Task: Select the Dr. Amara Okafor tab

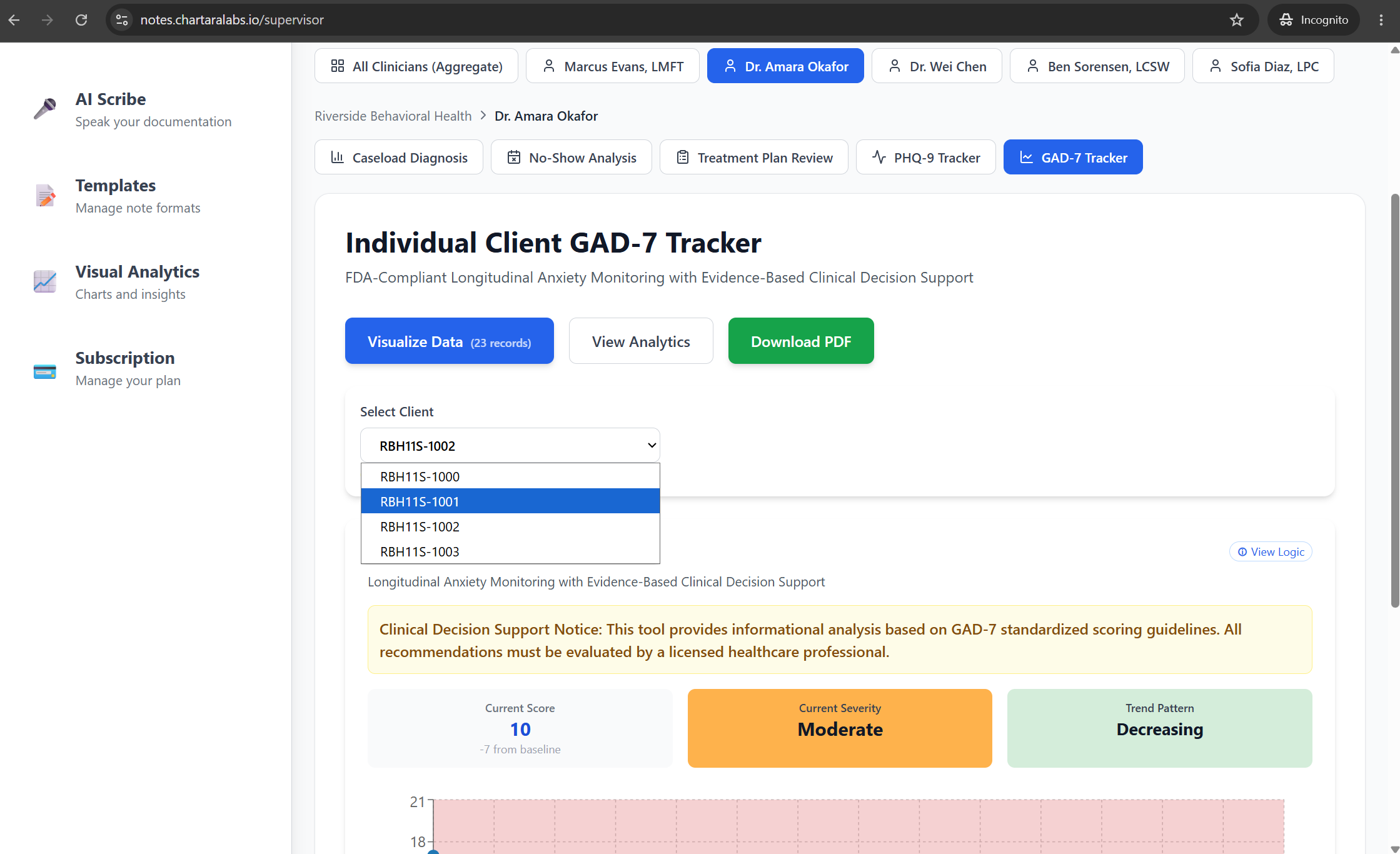Action: (785, 66)
